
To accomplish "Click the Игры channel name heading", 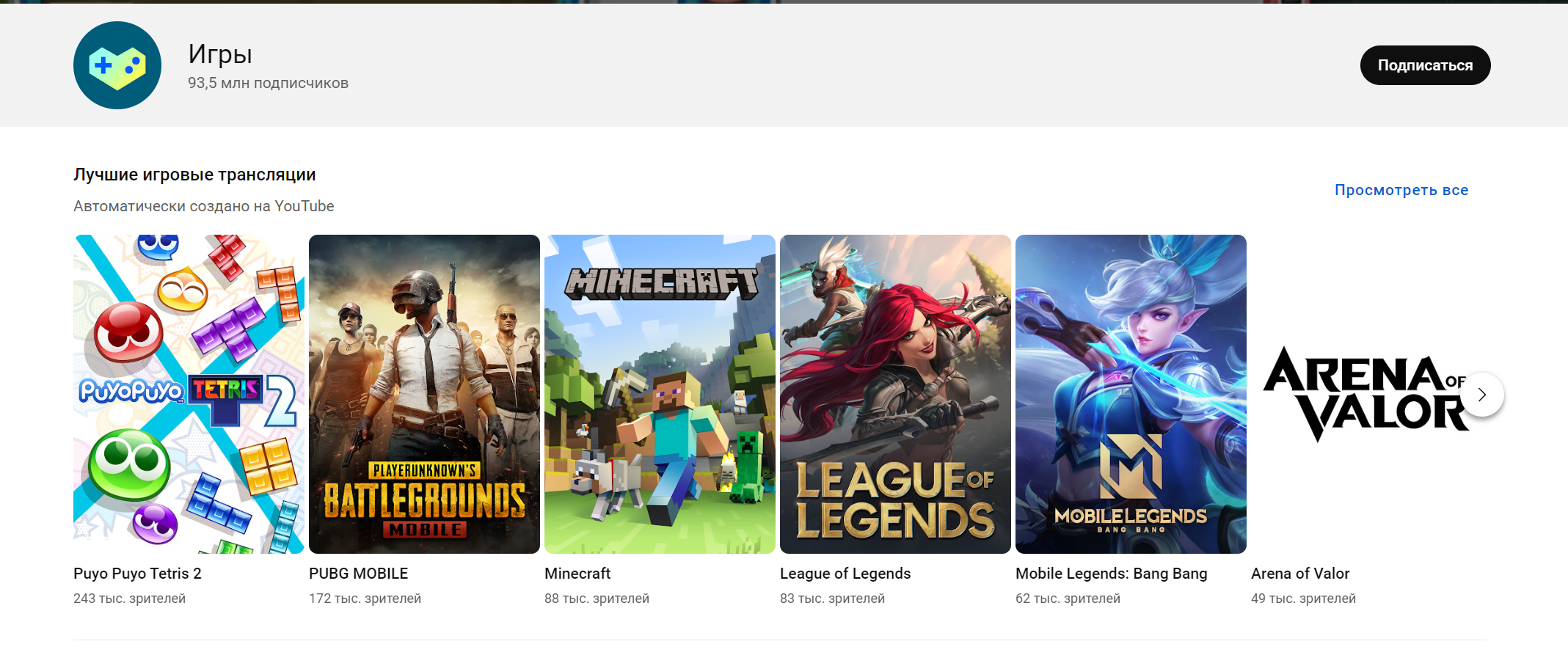I will point(220,54).
